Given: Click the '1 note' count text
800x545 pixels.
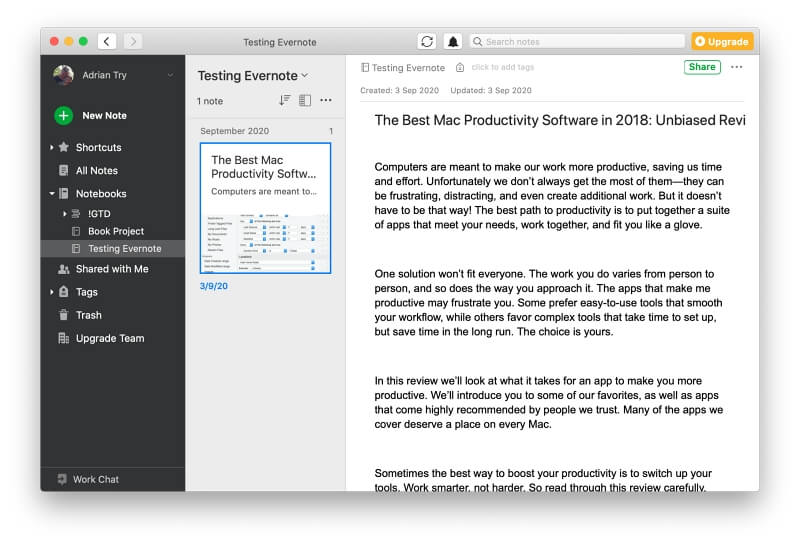Looking at the screenshot, I should 210,101.
